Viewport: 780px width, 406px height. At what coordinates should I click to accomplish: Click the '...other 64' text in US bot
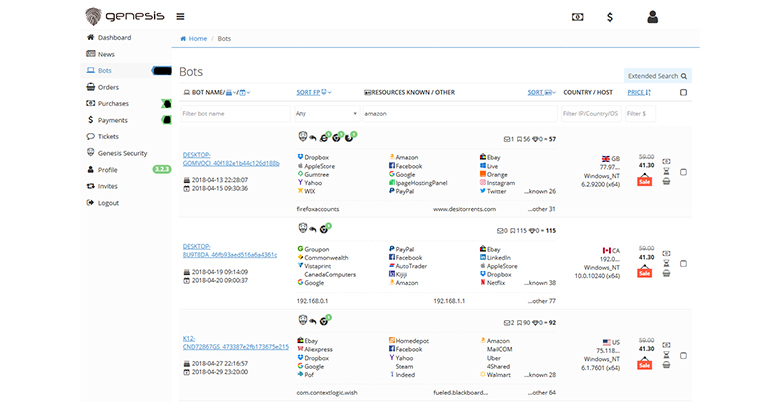click(541, 393)
